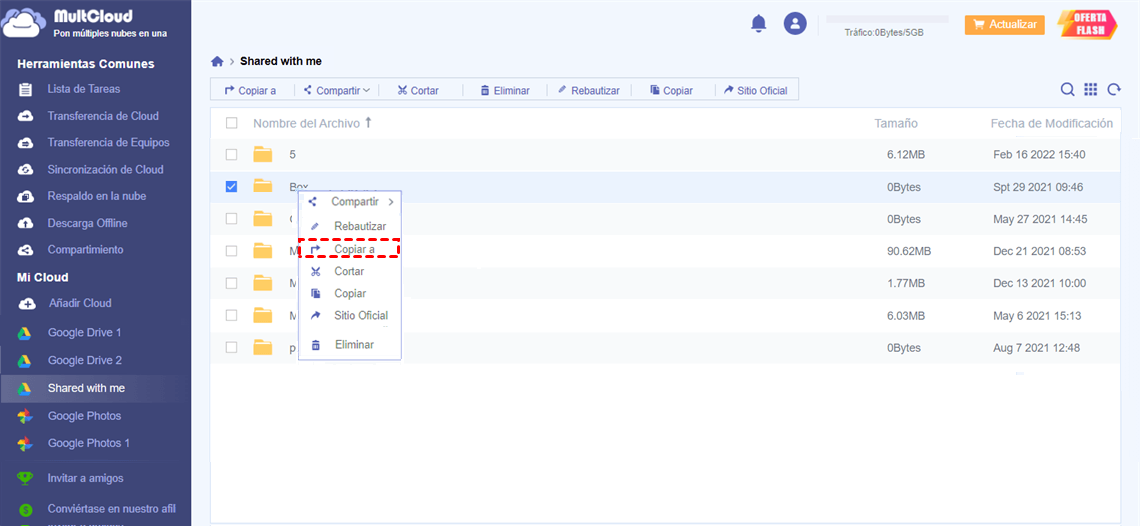
Task: Click Añadir Cloud
Action: [x=79, y=303]
